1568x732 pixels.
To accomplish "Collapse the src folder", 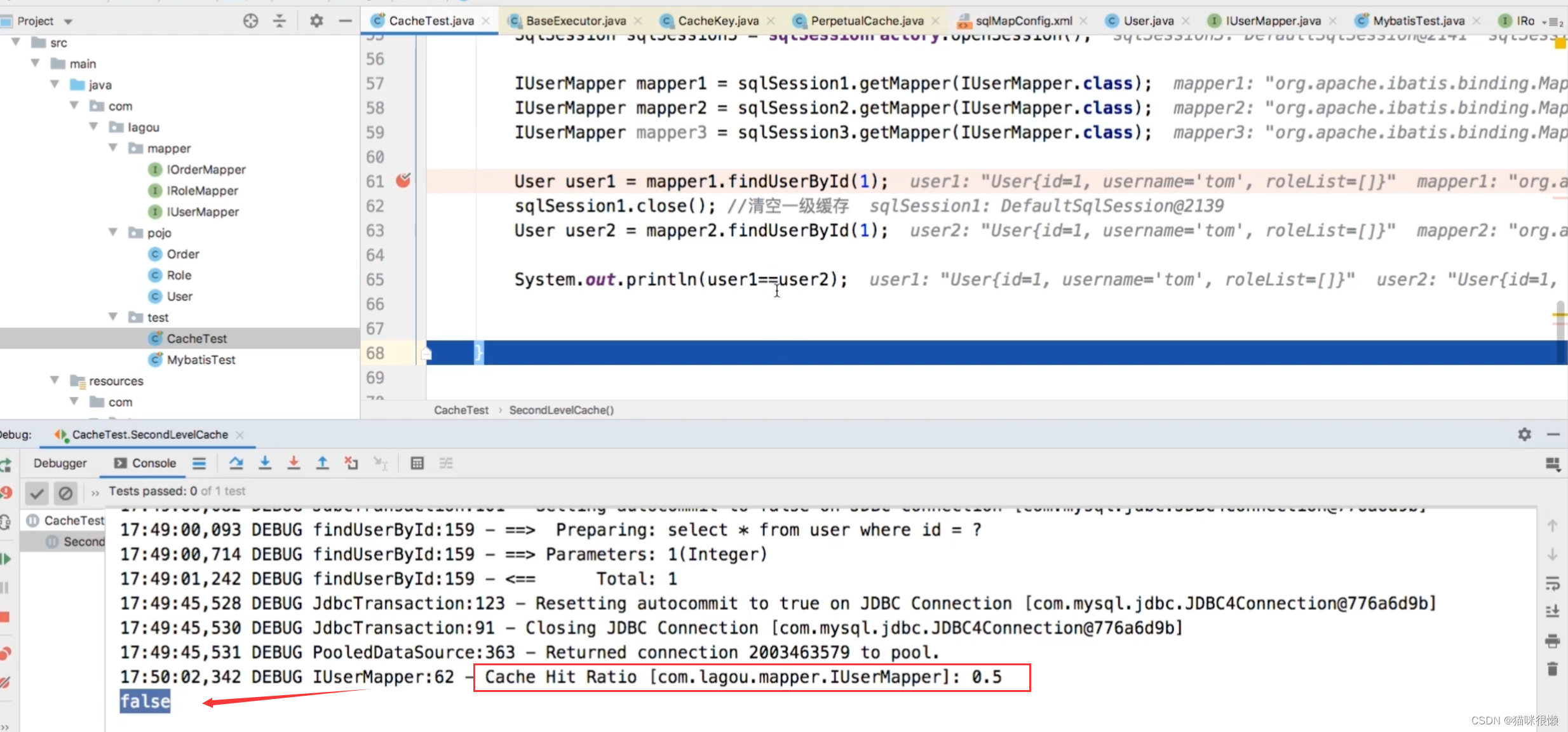I will (16, 43).
